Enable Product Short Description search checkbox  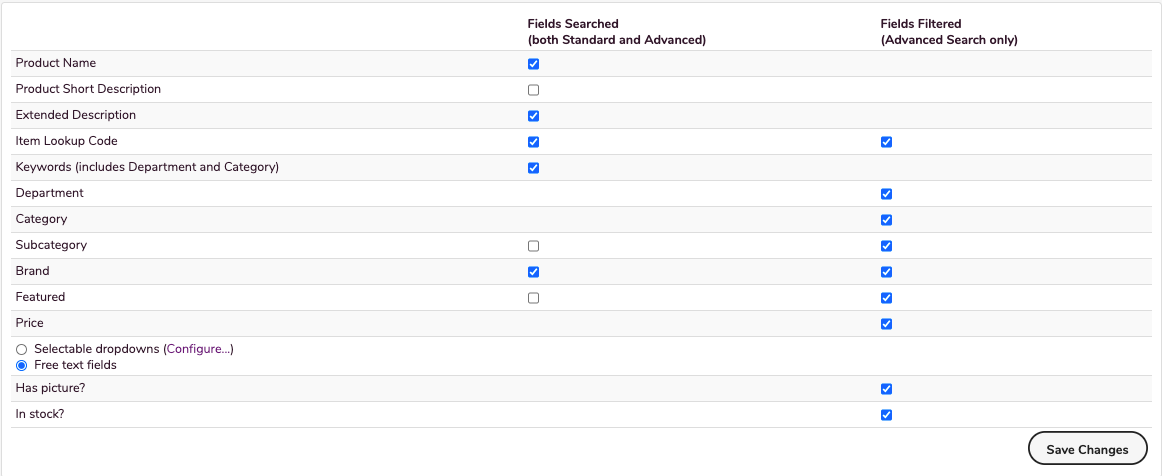(x=533, y=90)
